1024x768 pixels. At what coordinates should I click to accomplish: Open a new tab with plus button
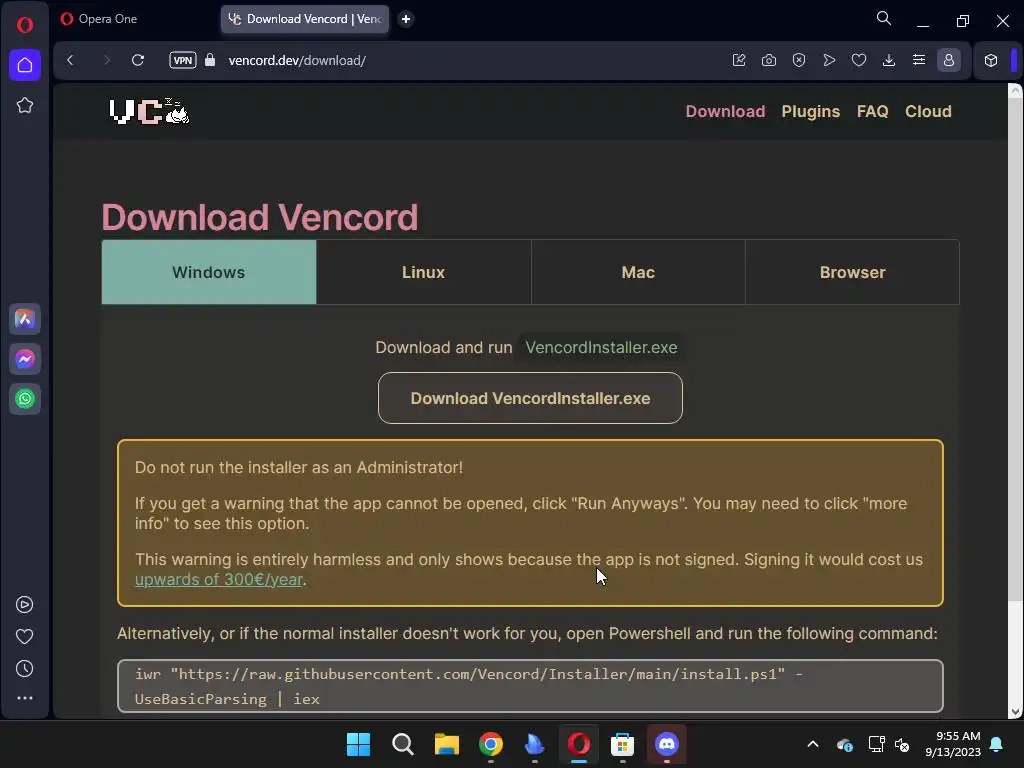pyautogui.click(x=406, y=19)
